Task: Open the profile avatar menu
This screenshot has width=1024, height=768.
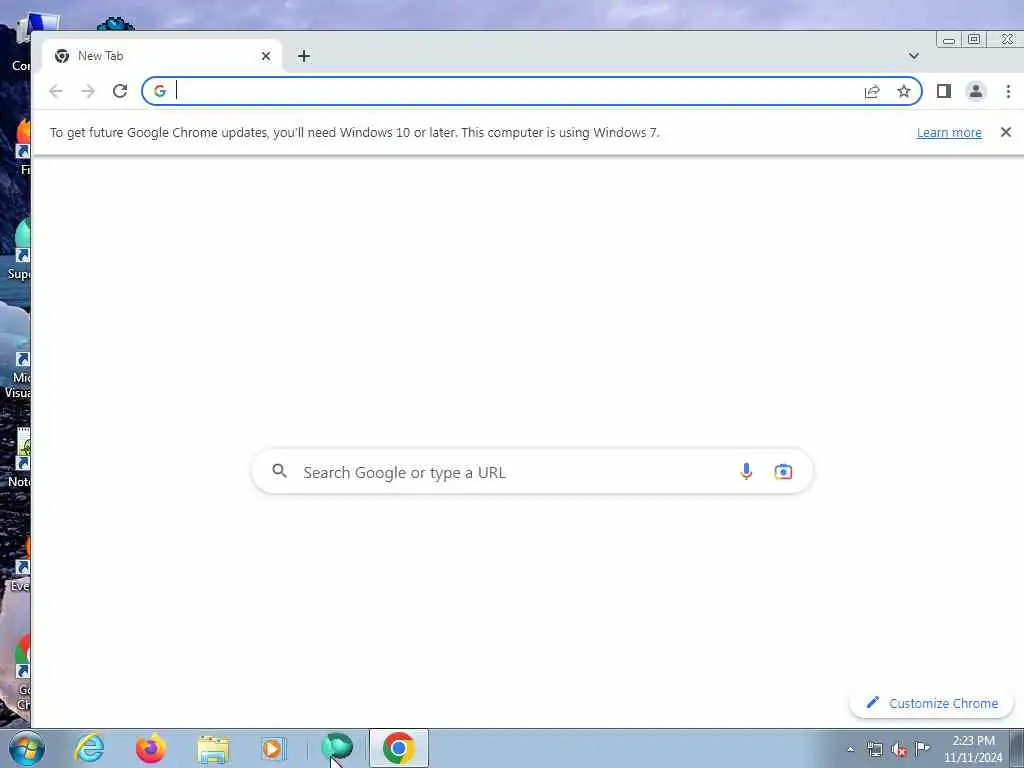Action: coord(976,91)
